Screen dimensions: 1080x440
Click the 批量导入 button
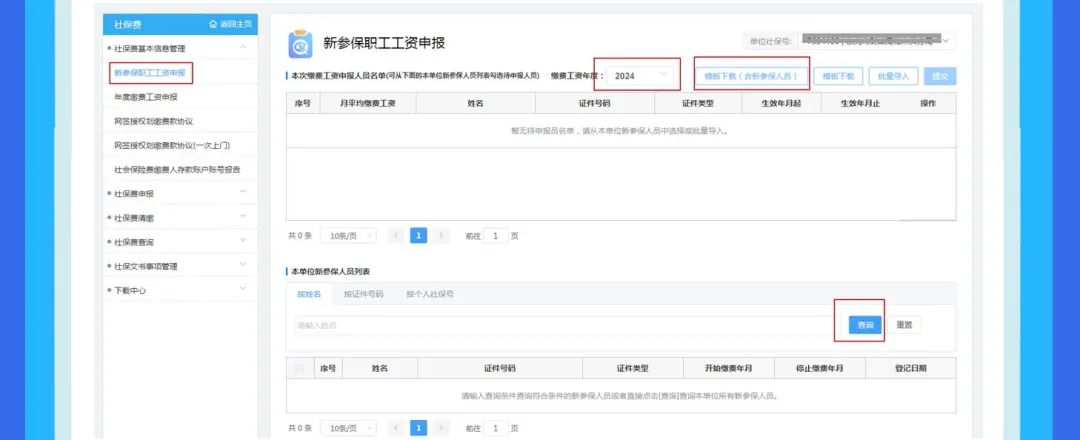tap(893, 76)
